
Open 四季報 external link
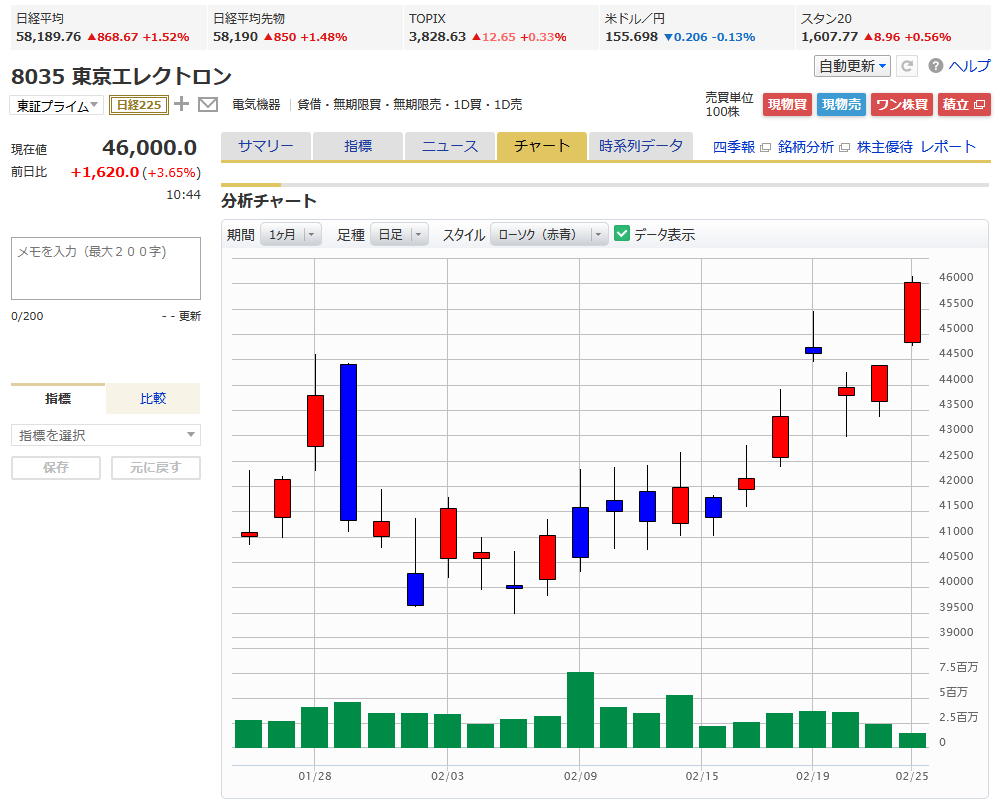tap(741, 147)
